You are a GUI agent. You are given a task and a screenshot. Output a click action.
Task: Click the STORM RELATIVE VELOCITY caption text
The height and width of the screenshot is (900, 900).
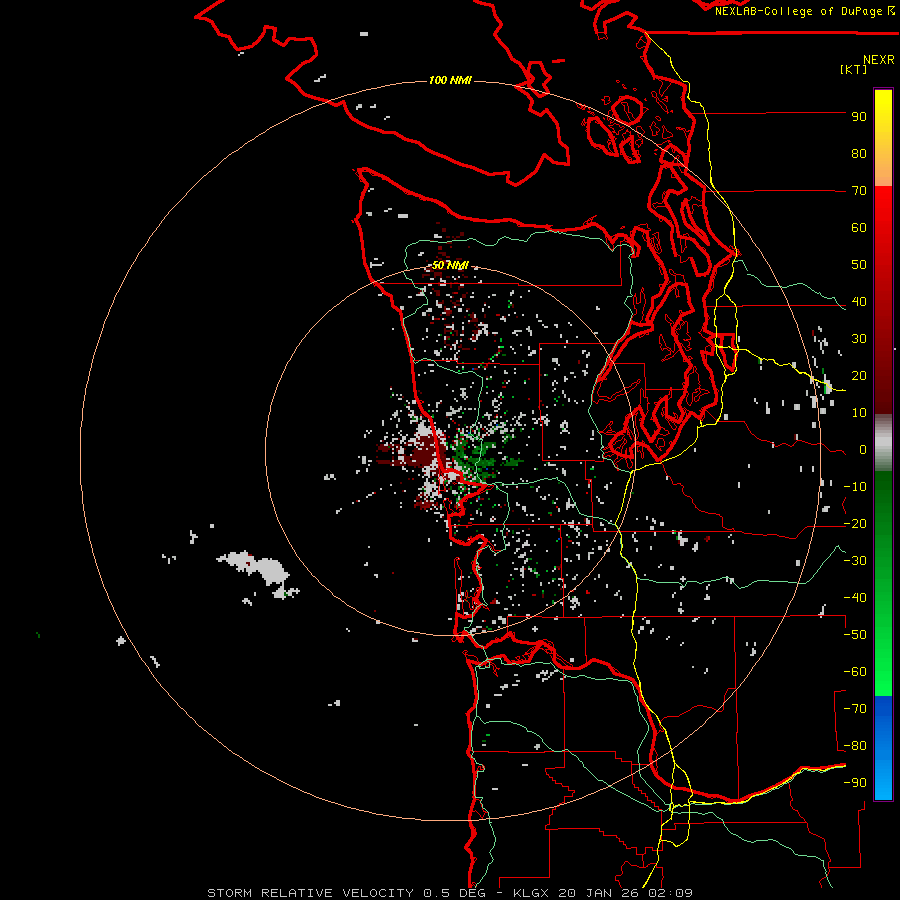310,893
